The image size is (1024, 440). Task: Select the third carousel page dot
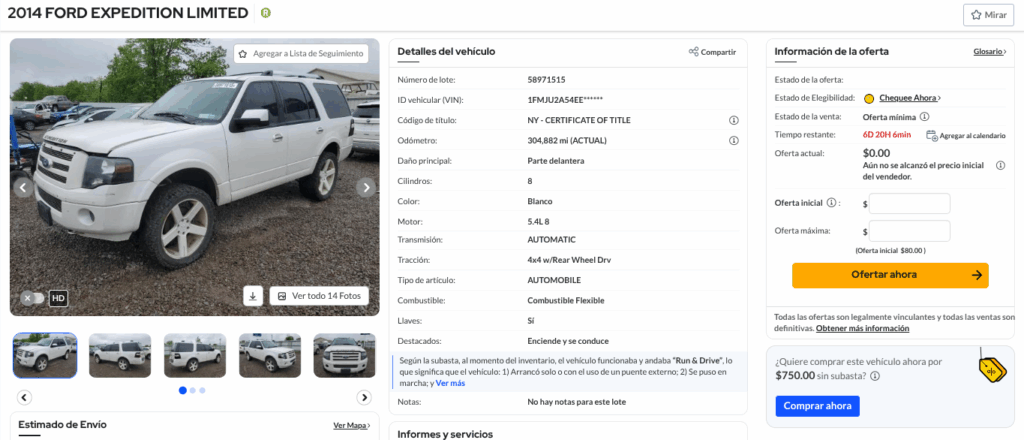pos(202,390)
